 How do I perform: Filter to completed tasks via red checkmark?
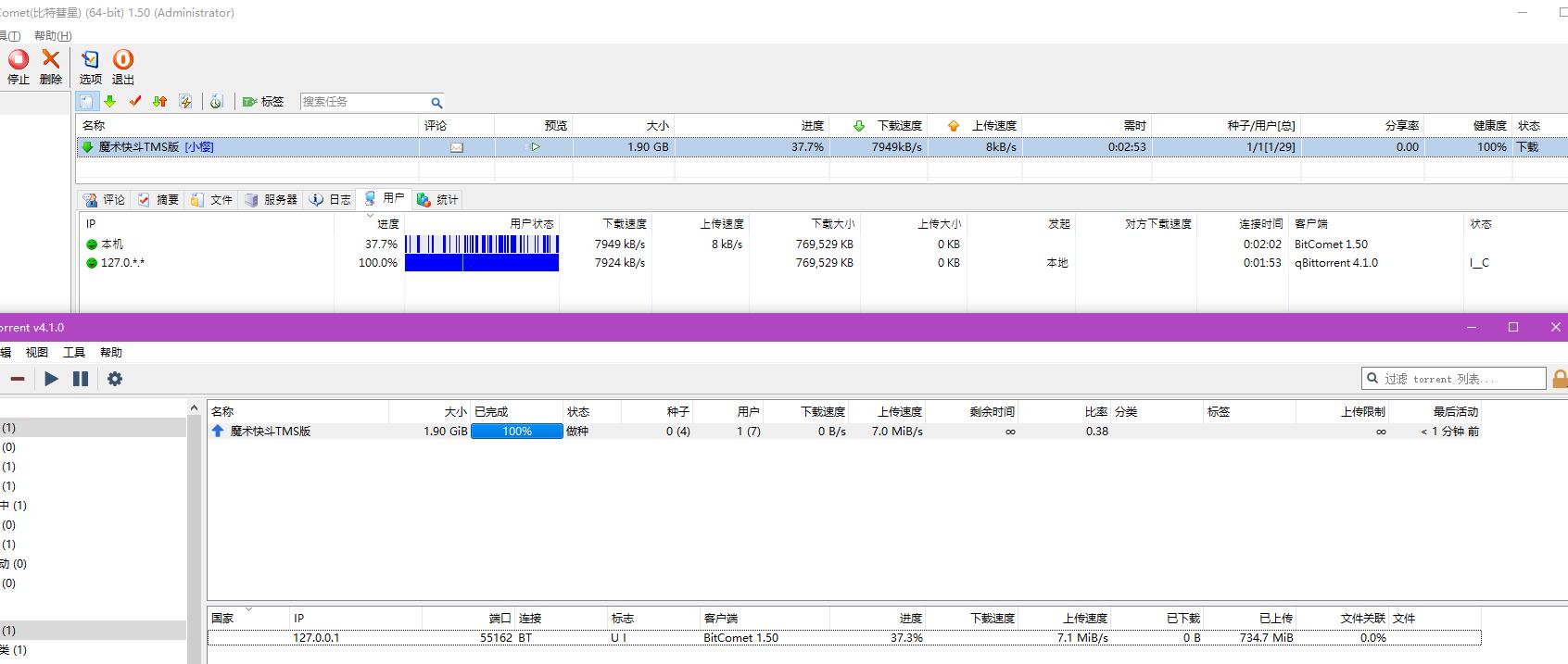point(135,102)
